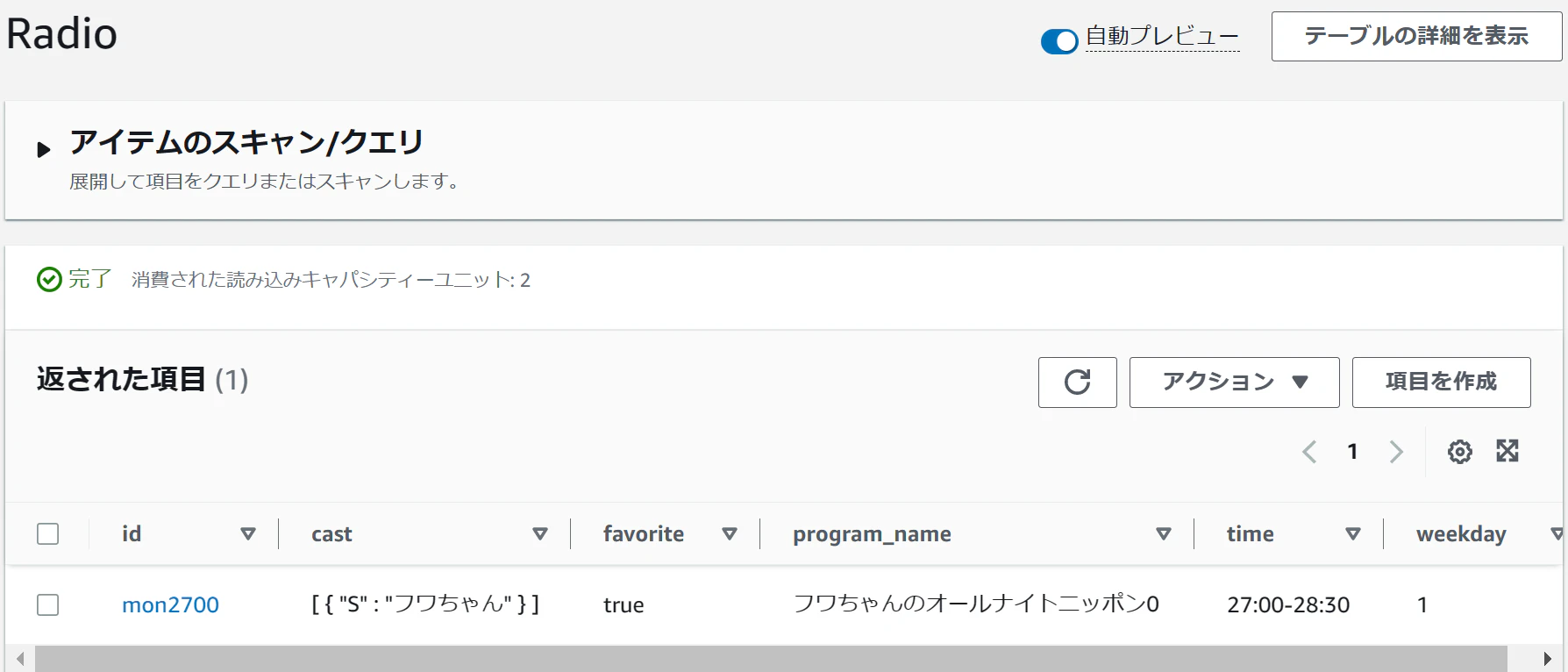The height and width of the screenshot is (672, 1568).
Task: Toggle the 自動プレビュー switch
Action: click(1059, 40)
